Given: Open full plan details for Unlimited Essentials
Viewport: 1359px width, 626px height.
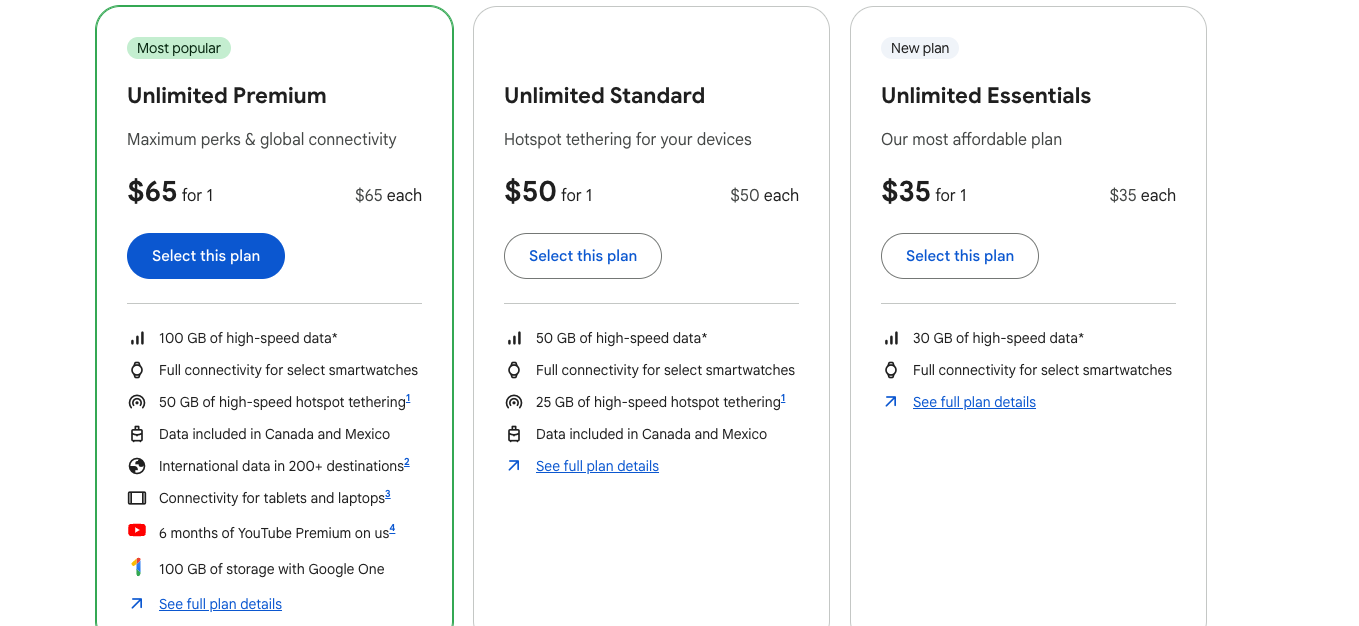Looking at the screenshot, I should [x=974, y=402].
